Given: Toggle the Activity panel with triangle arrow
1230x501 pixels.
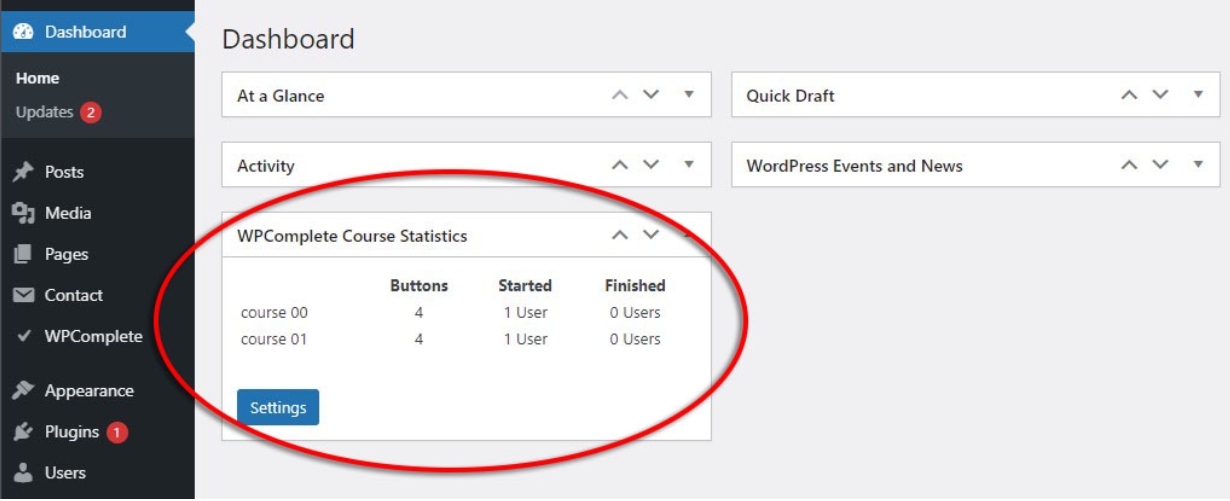Looking at the screenshot, I should [689, 165].
